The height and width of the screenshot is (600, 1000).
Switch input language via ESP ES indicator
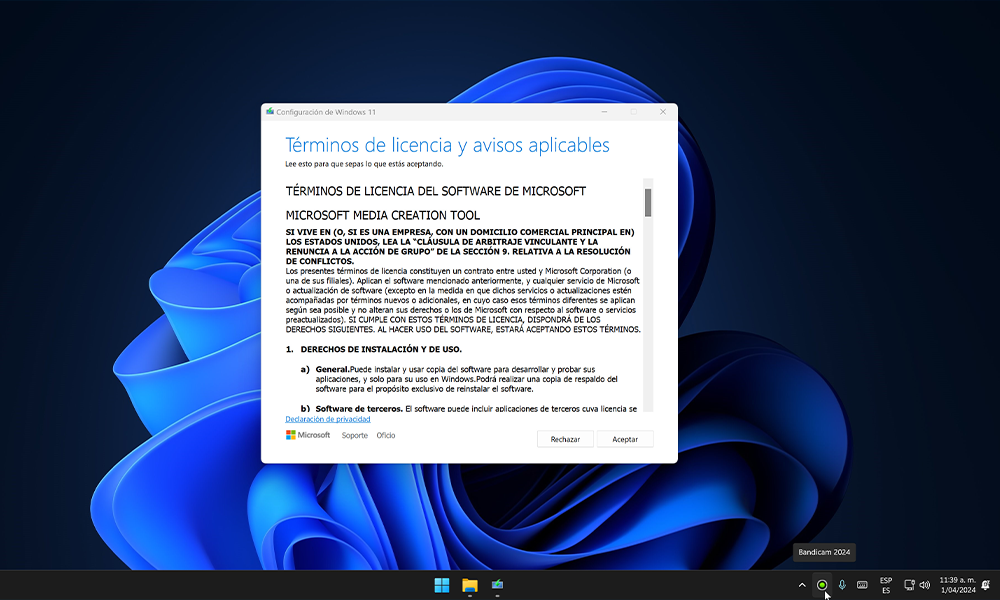886,585
